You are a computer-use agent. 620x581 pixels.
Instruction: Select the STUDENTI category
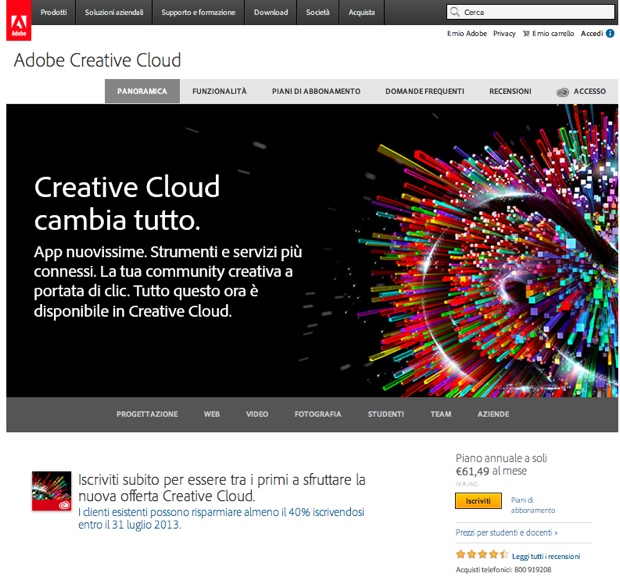click(386, 414)
